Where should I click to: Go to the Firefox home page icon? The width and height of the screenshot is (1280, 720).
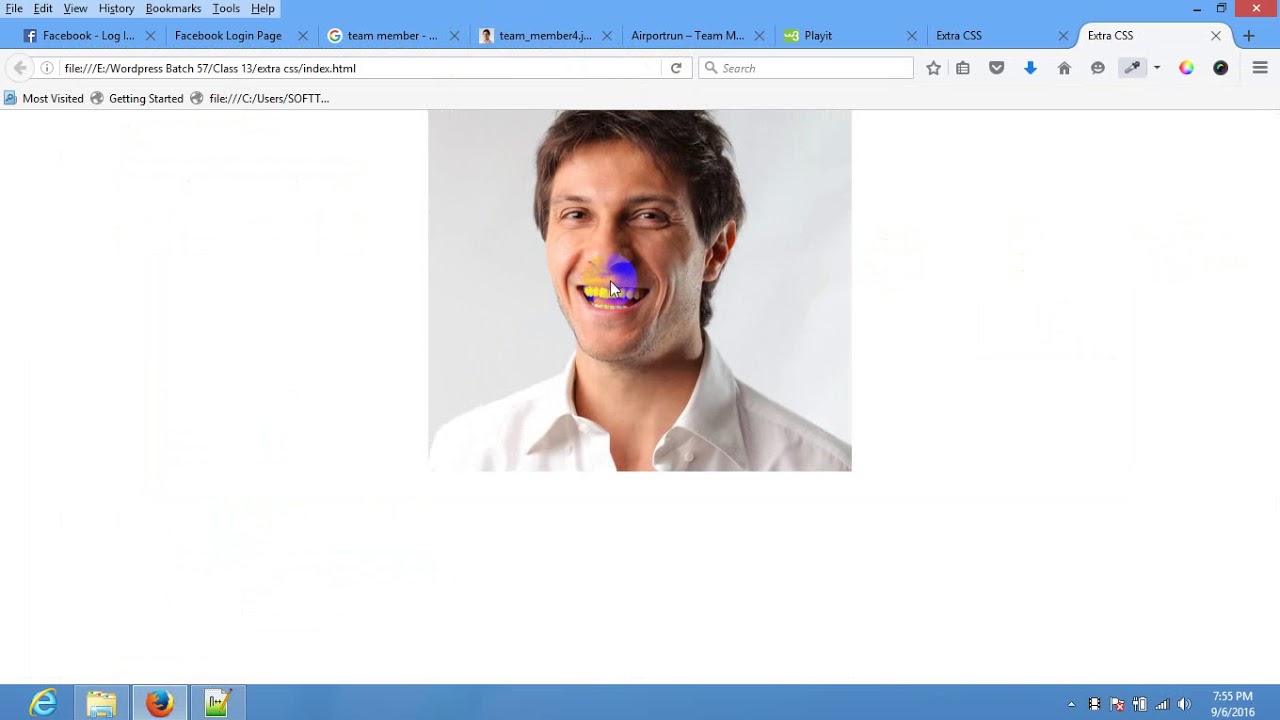click(x=1064, y=68)
